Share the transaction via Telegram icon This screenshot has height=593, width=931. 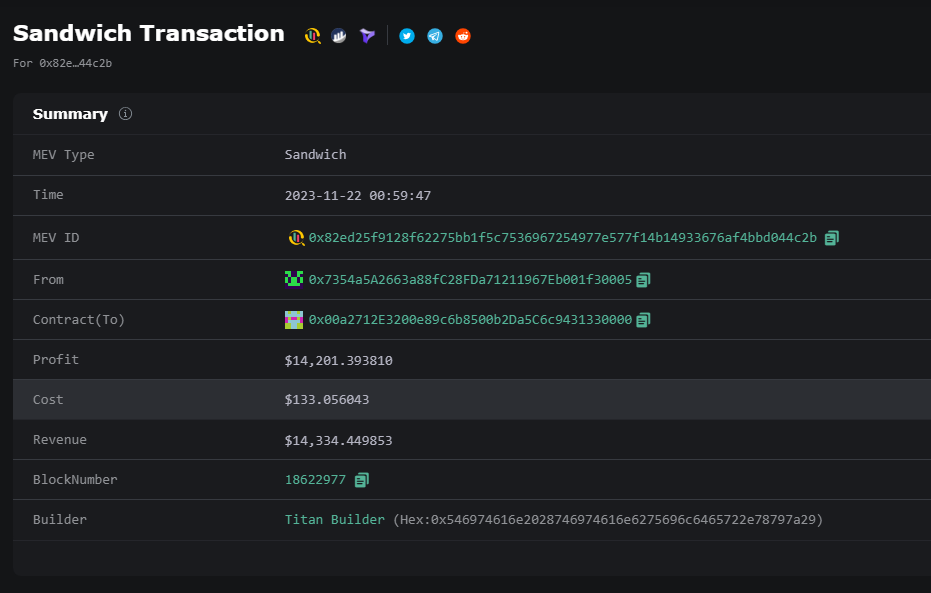point(435,36)
